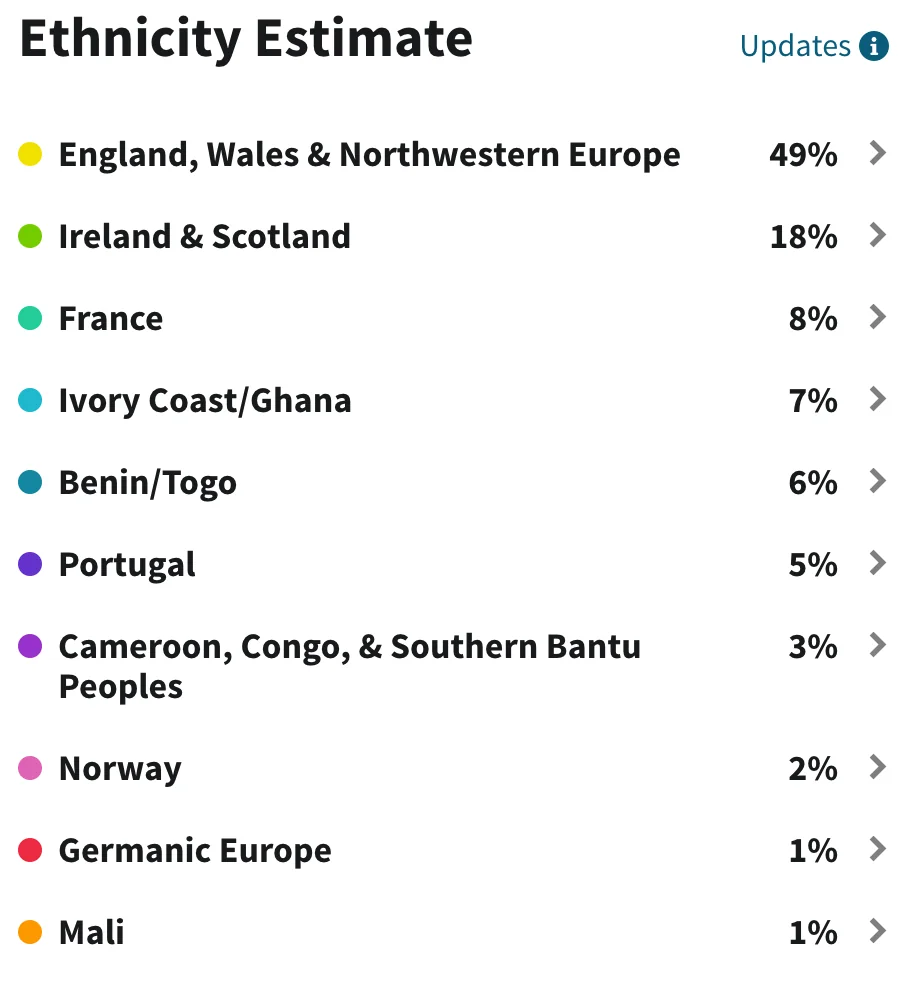Viewport: 914px width, 1004px height.
Task: Click the pink dot beside Norway
Action: pos(31,766)
